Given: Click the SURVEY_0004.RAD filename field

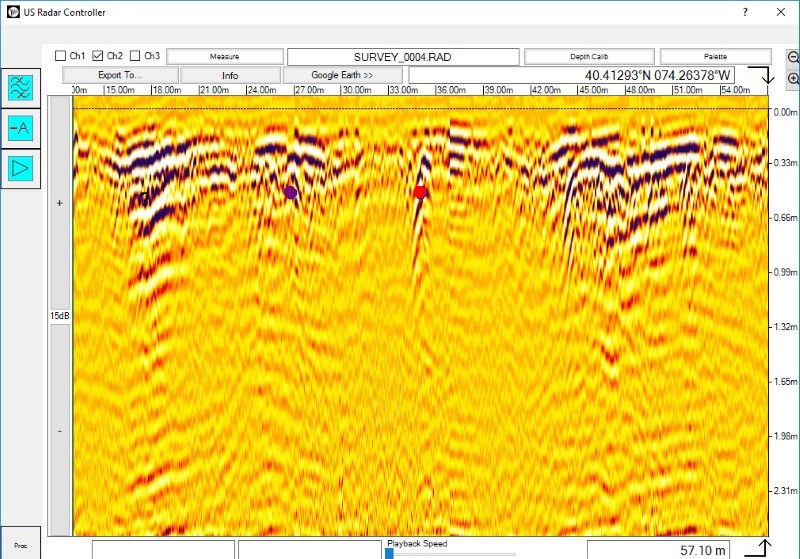Looking at the screenshot, I should point(402,57).
